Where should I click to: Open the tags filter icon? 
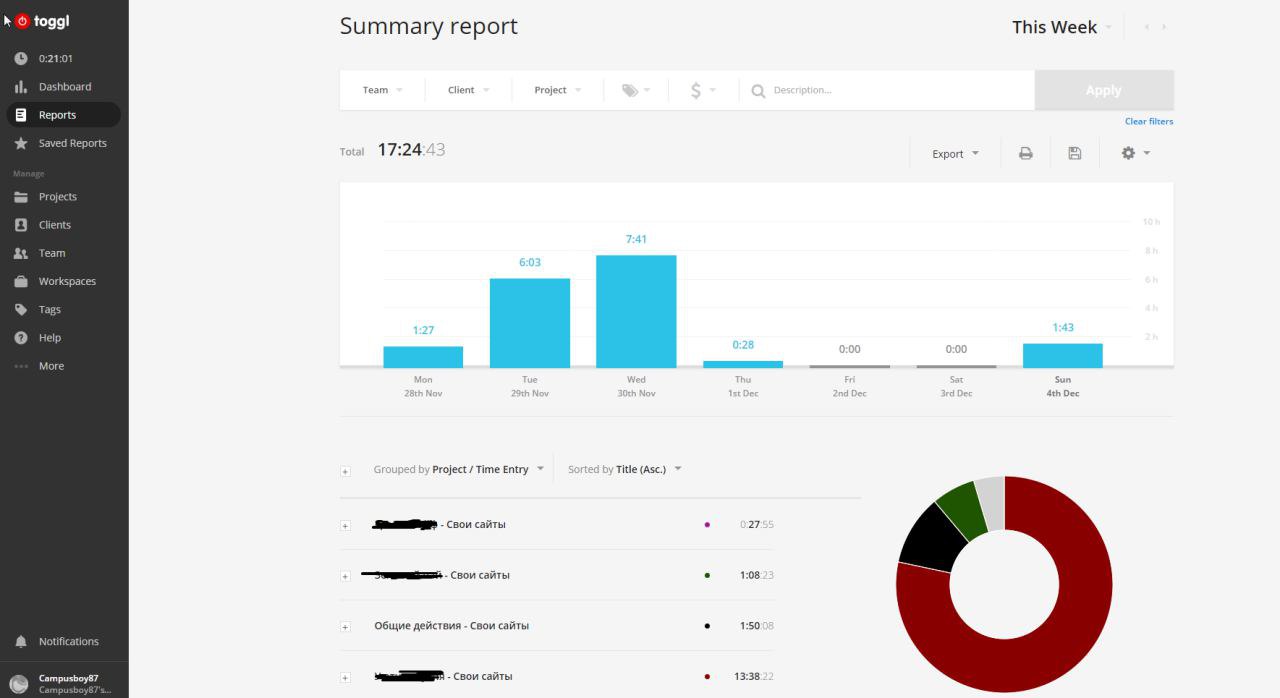(x=636, y=90)
